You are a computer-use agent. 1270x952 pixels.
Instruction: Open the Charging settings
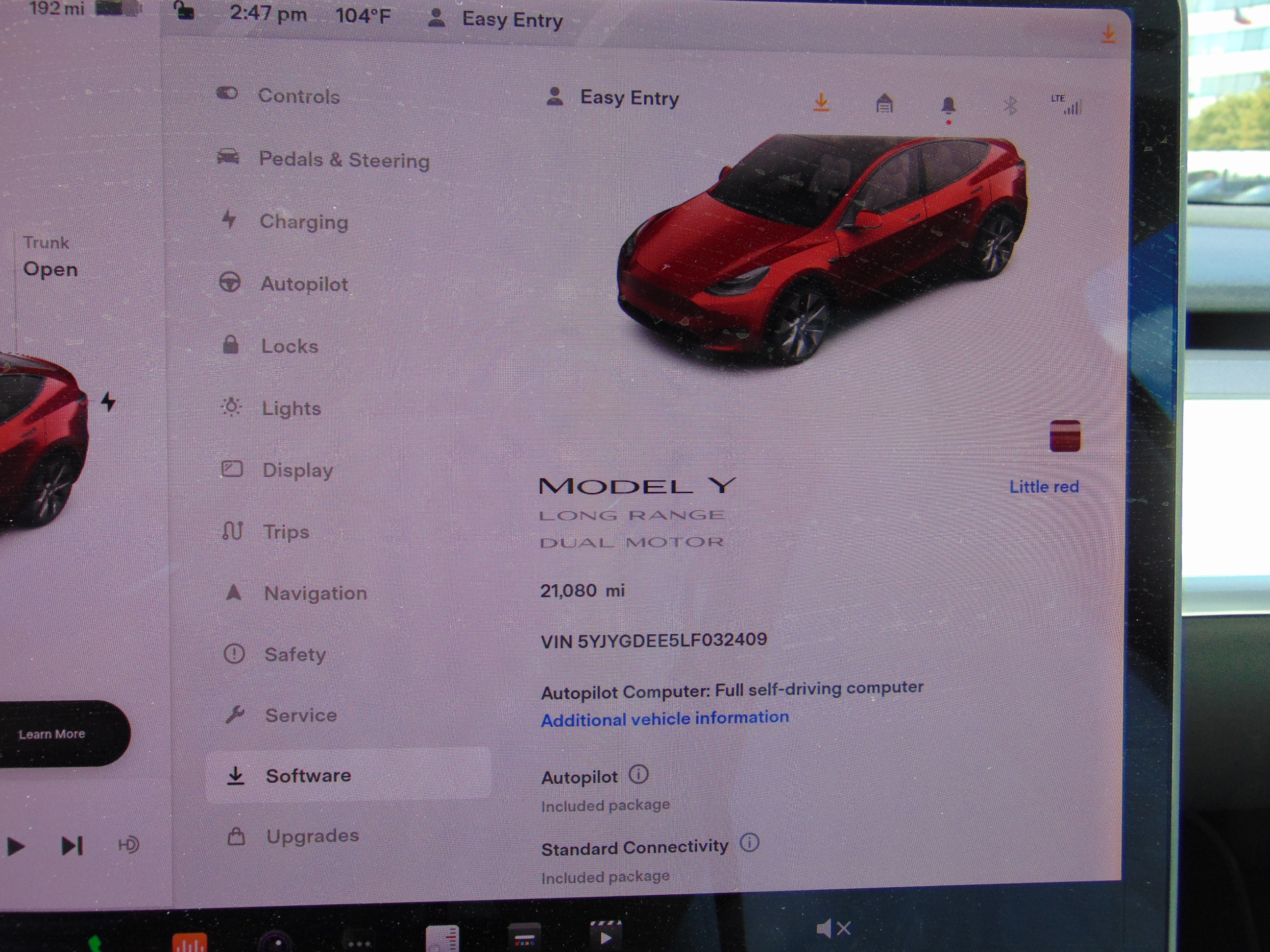[285, 221]
